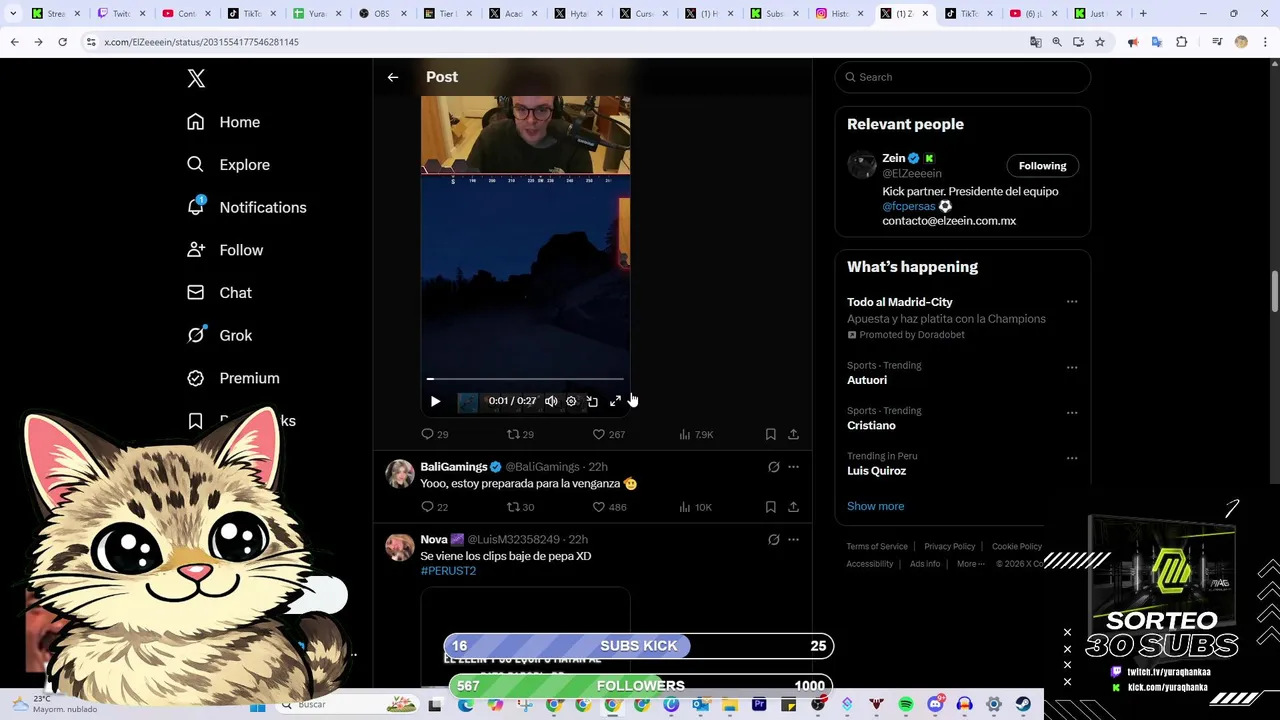1280x720 pixels.
Task: Bookmark this page with star icon
Action: click(1099, 42)
